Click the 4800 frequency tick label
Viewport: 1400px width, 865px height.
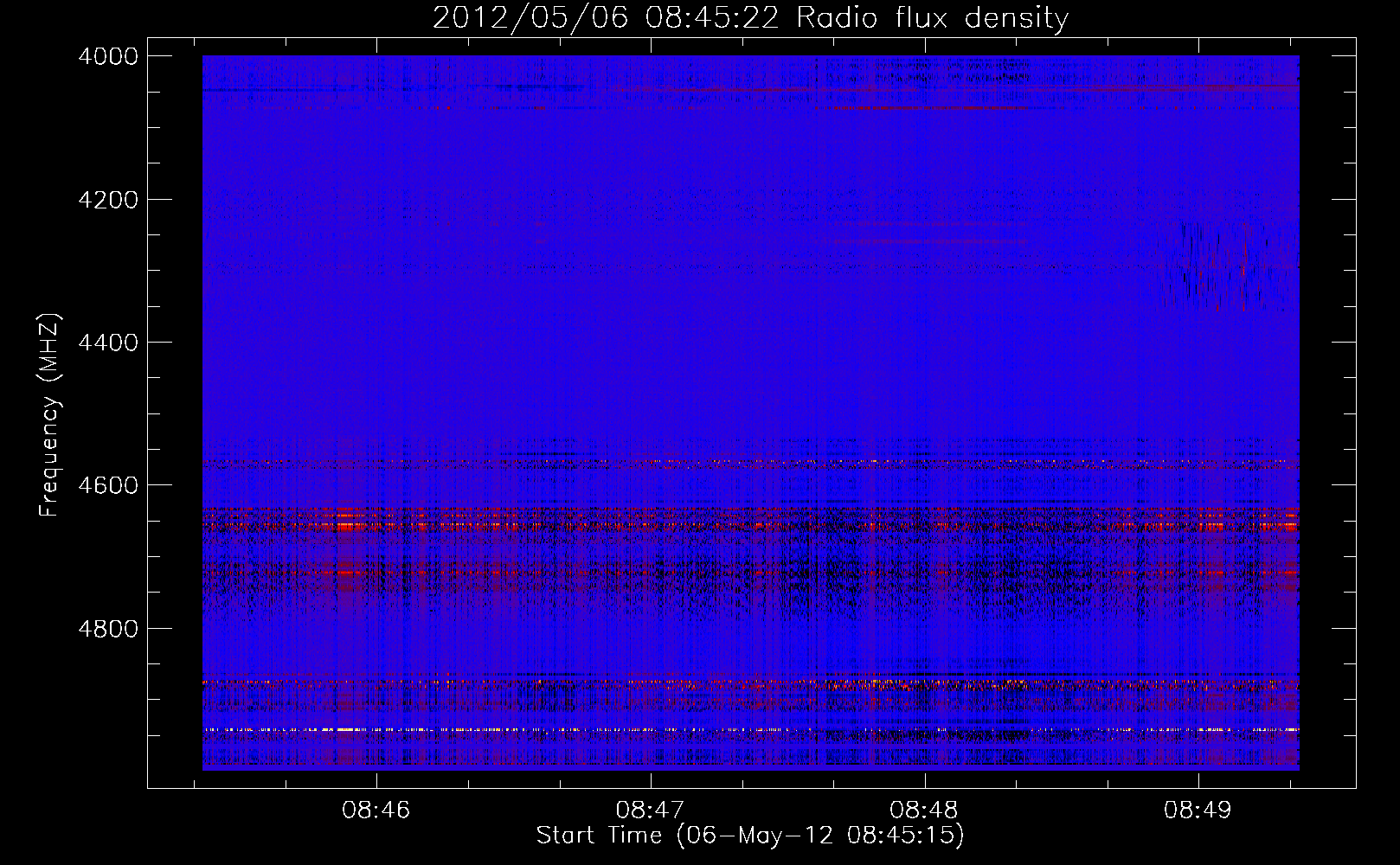pos(108,628)
